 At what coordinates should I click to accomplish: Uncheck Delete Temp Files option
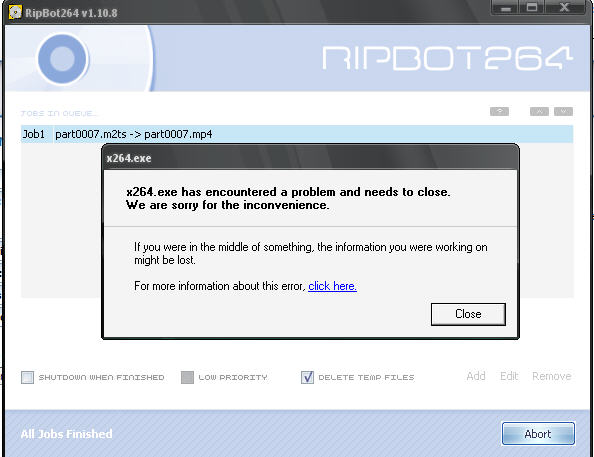pos(307,377)
